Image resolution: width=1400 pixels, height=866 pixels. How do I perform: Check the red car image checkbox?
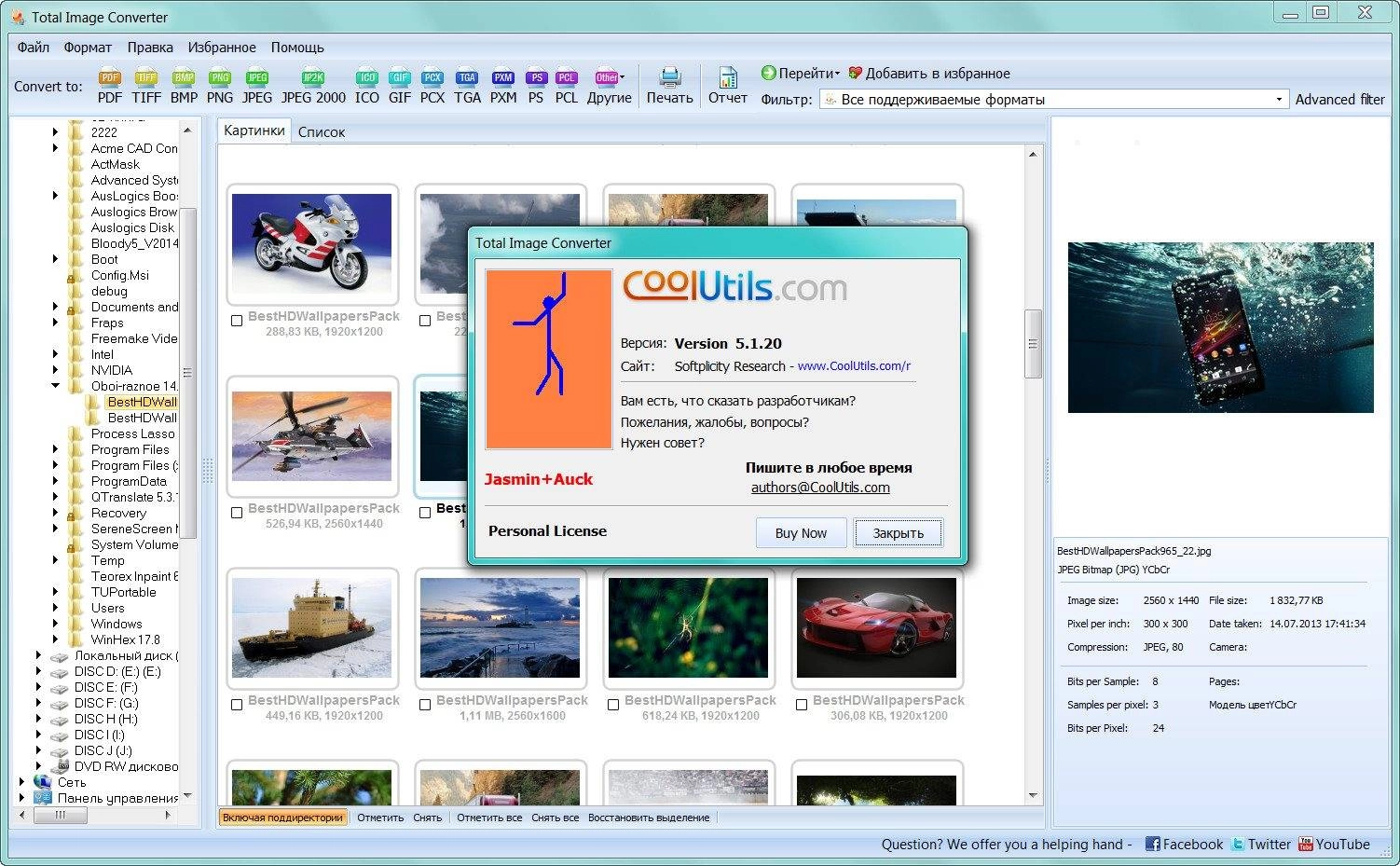coord(802,705)
